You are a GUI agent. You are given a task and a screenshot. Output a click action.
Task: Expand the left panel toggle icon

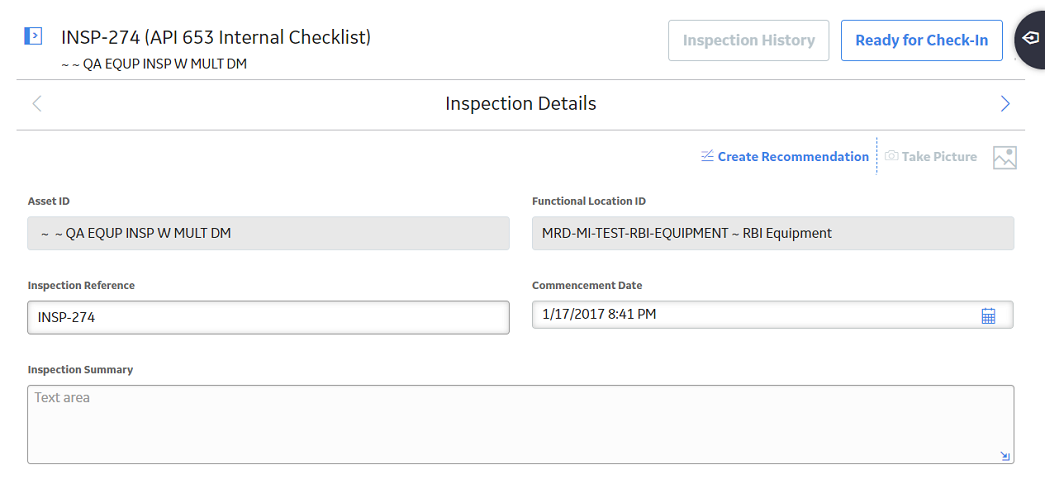click(x=33, y=36)
